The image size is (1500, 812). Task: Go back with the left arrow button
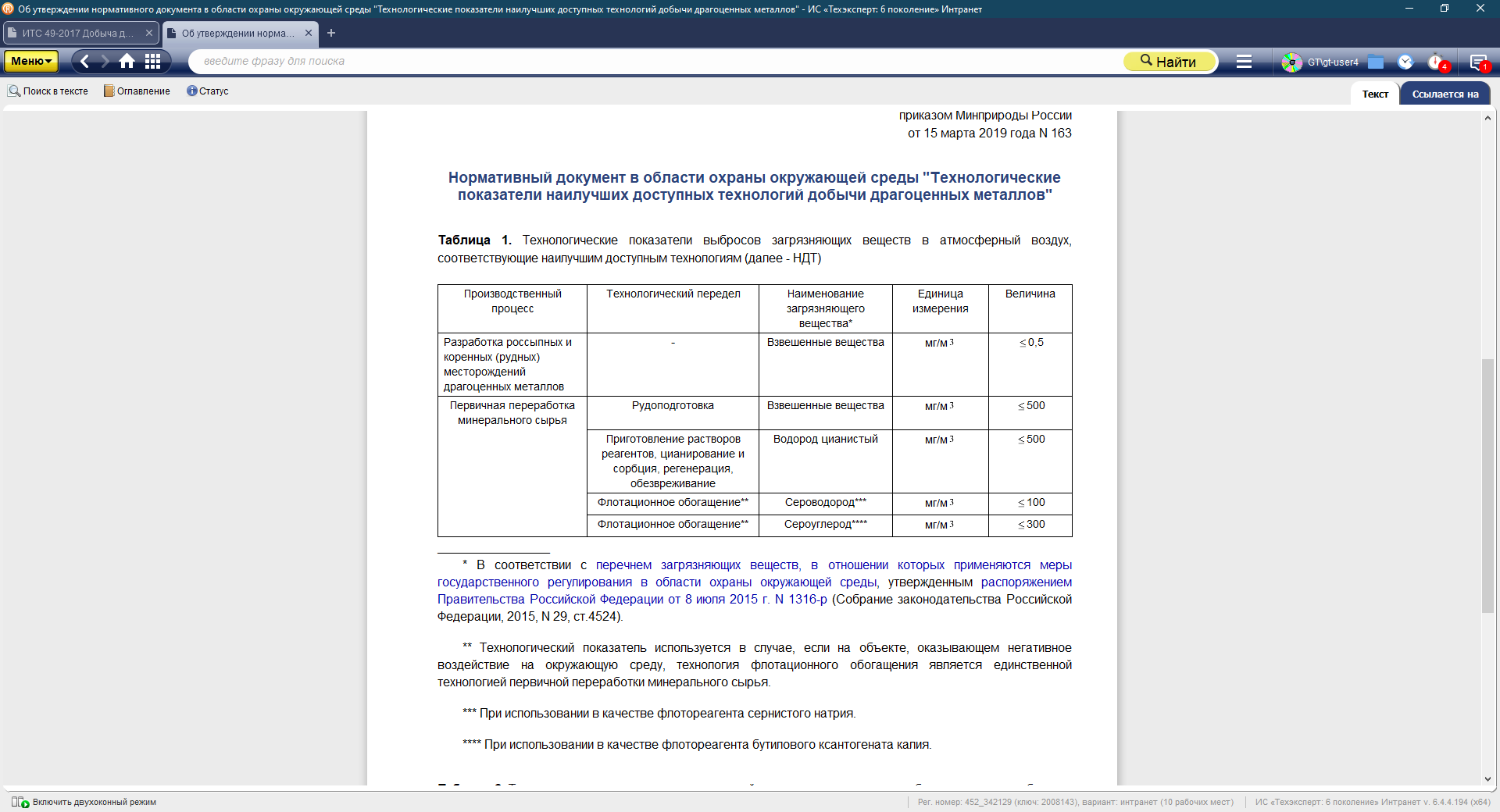pos(85,61)
